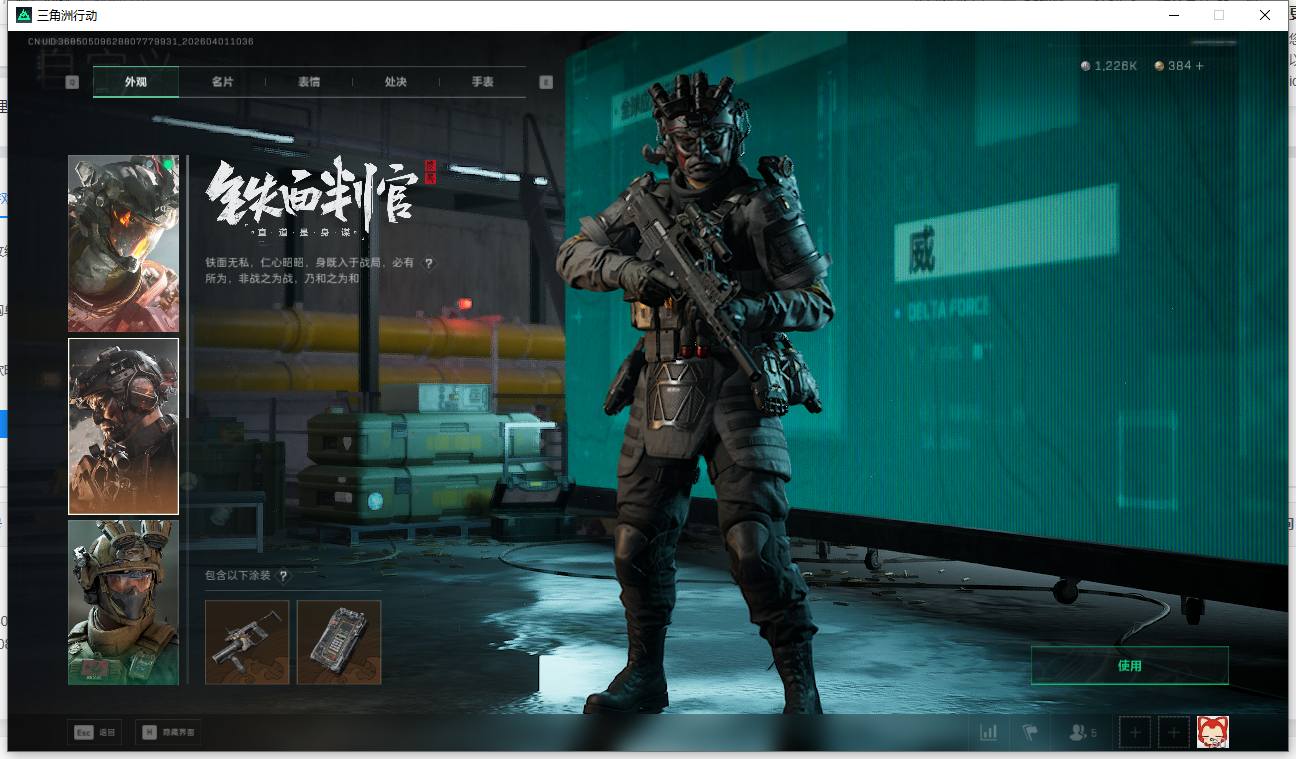Switch to the 名片 tab
The width and height of the screenshot is (1296, 759).
pos(222,82)
